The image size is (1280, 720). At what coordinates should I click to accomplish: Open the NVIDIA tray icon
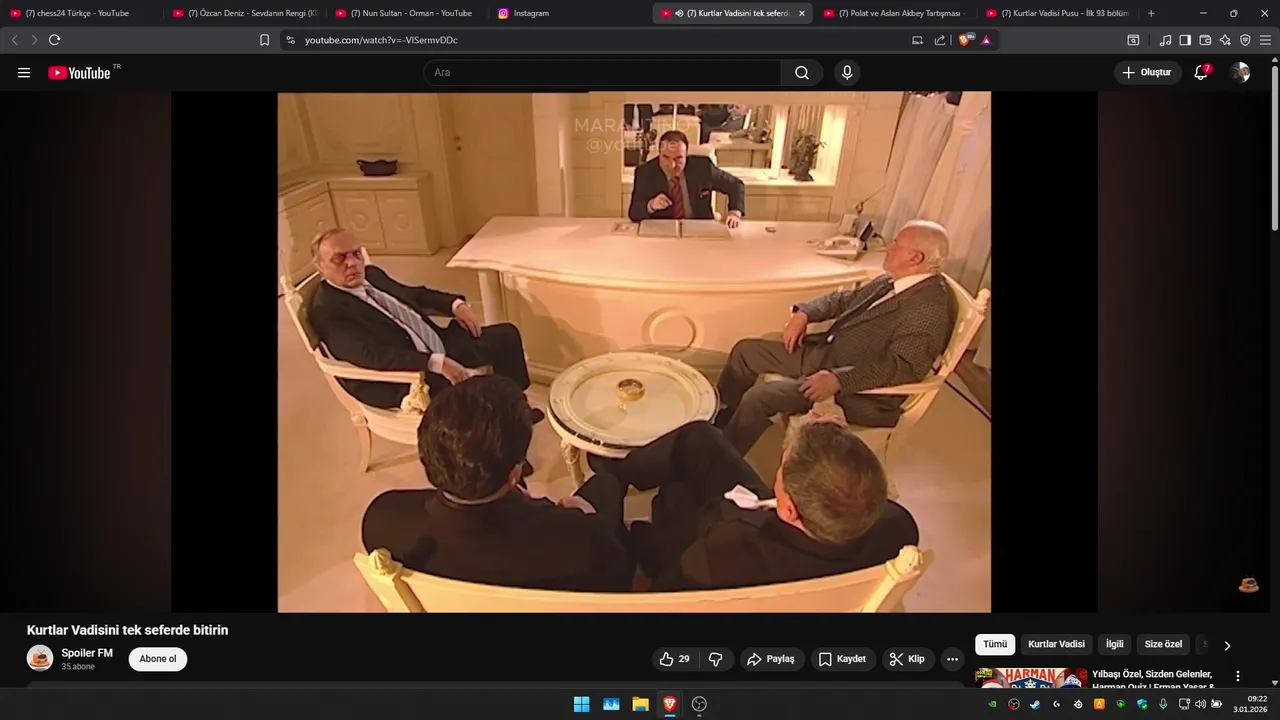[x=992, y=704]
